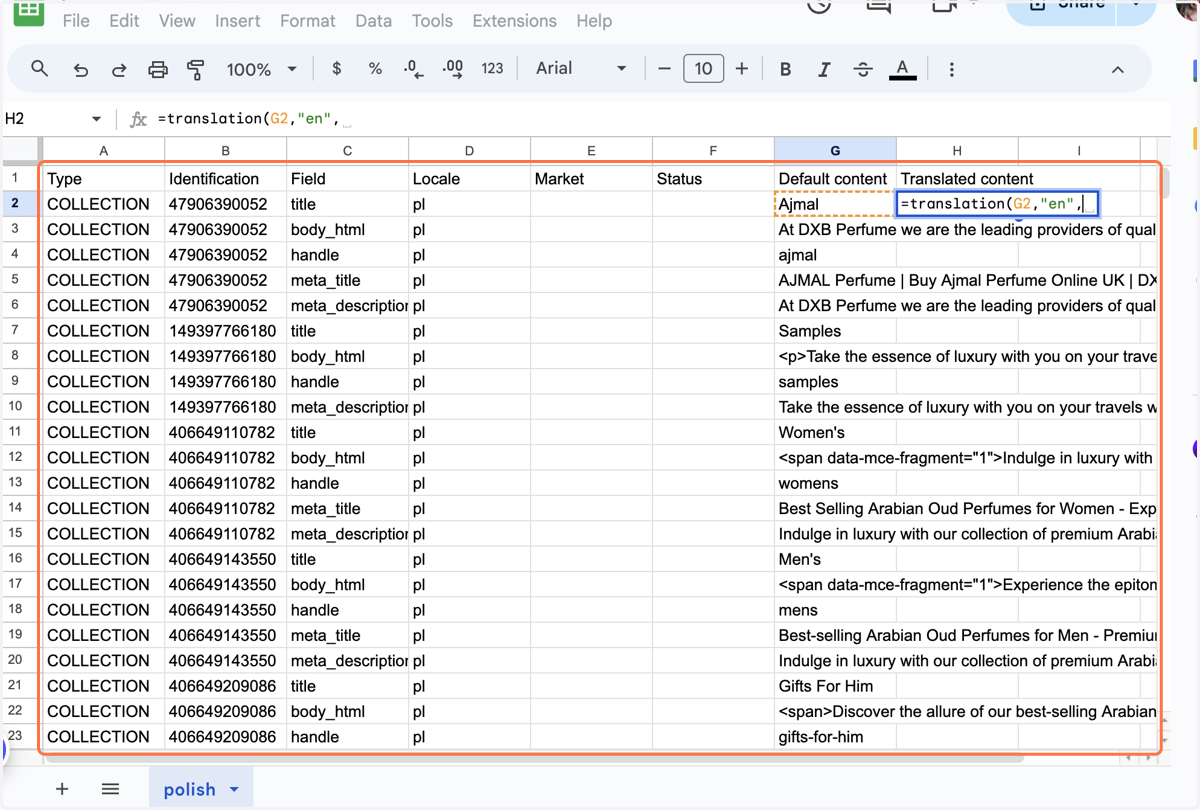Select column A header
Viewport: 1200px width, 810px height.
[103, 151]
